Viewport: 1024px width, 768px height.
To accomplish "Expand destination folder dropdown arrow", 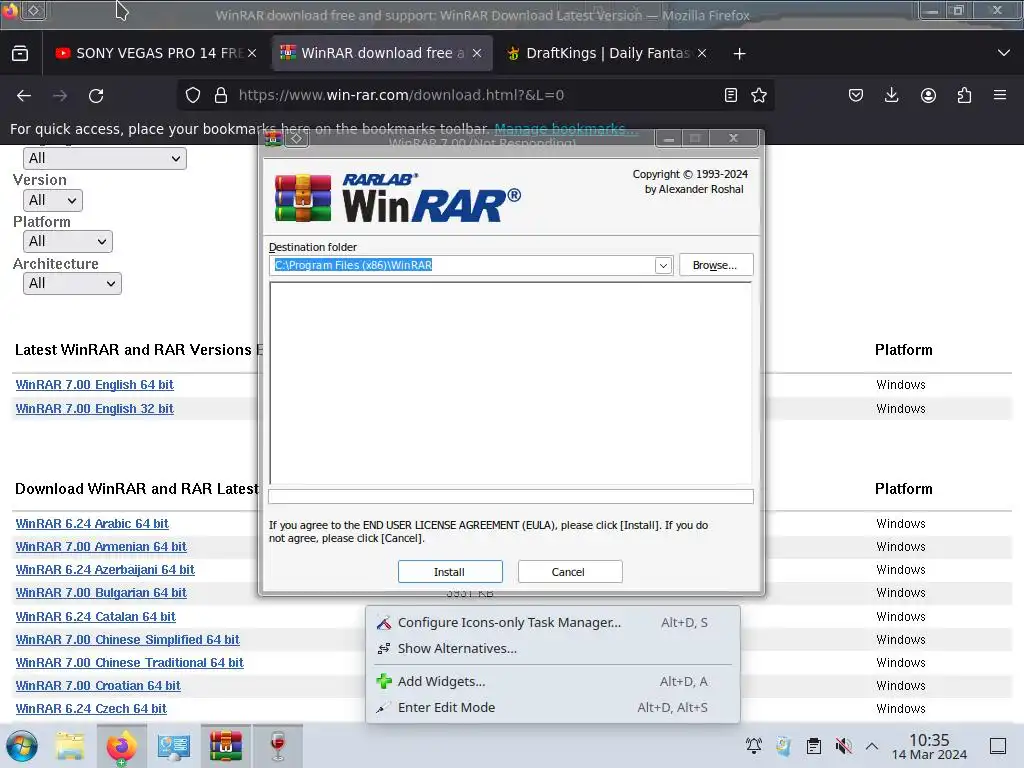I will pos(663,265).
